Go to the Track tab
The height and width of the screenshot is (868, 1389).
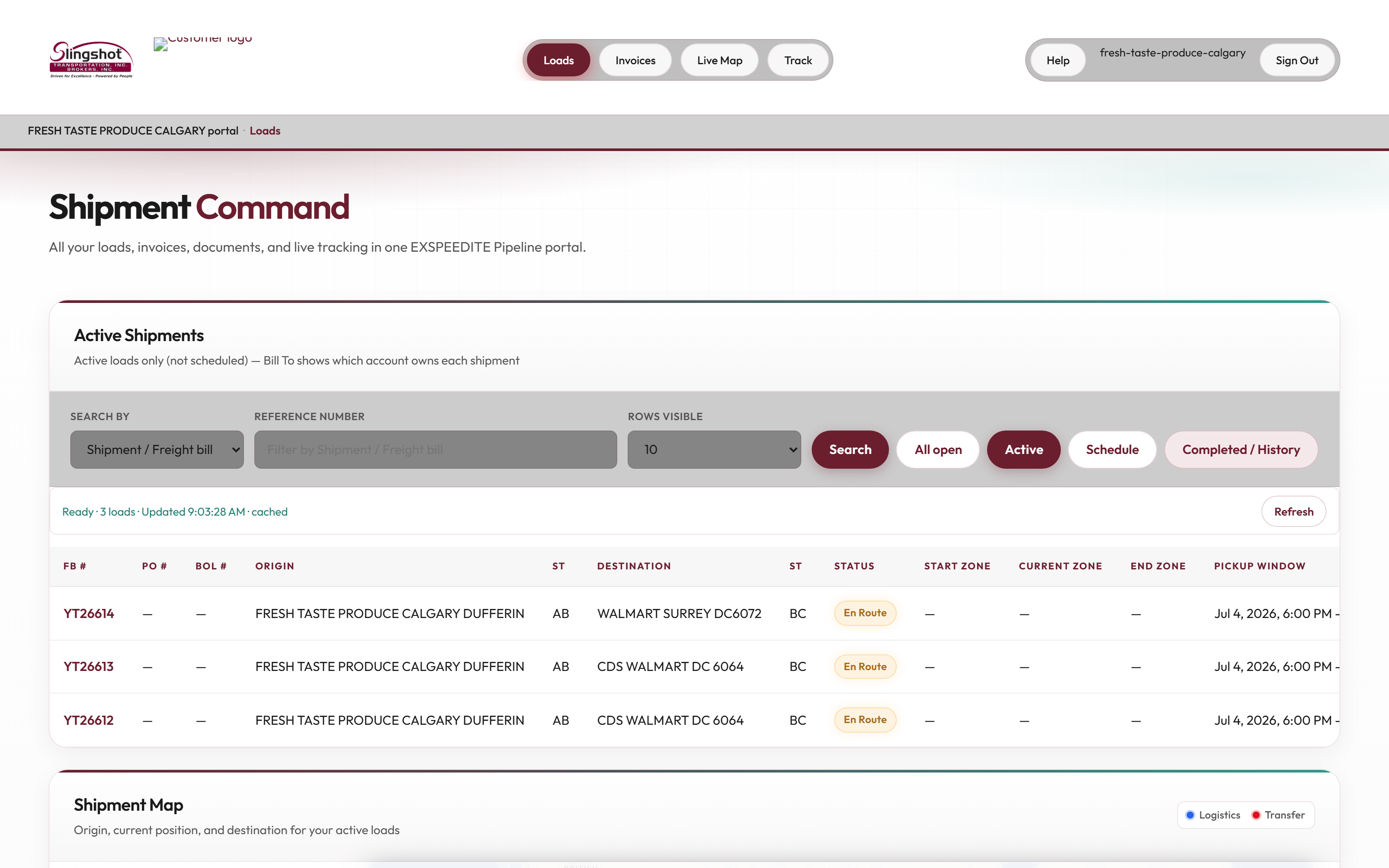tap(798, 60)
